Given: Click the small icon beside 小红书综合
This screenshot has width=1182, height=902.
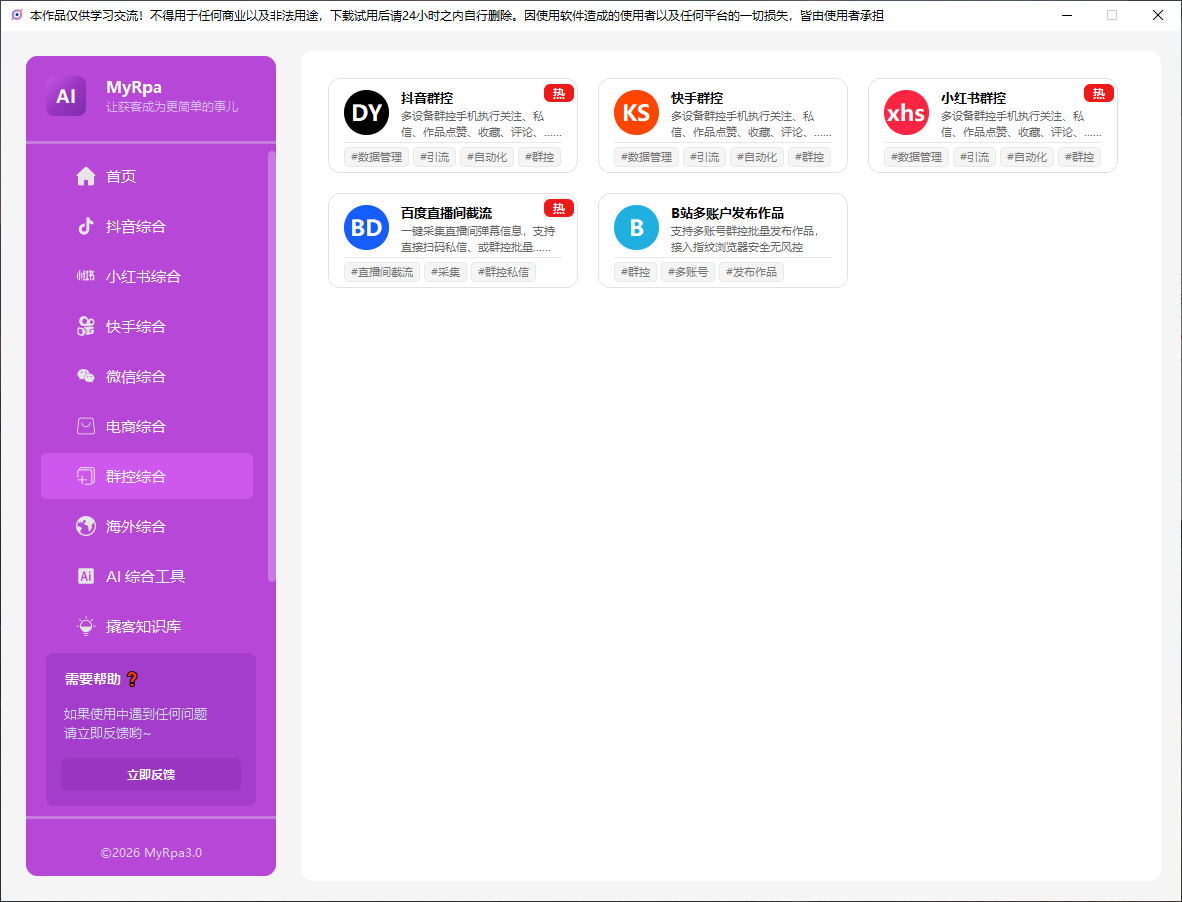Looking at the screenshot, I should coord(86,277).
